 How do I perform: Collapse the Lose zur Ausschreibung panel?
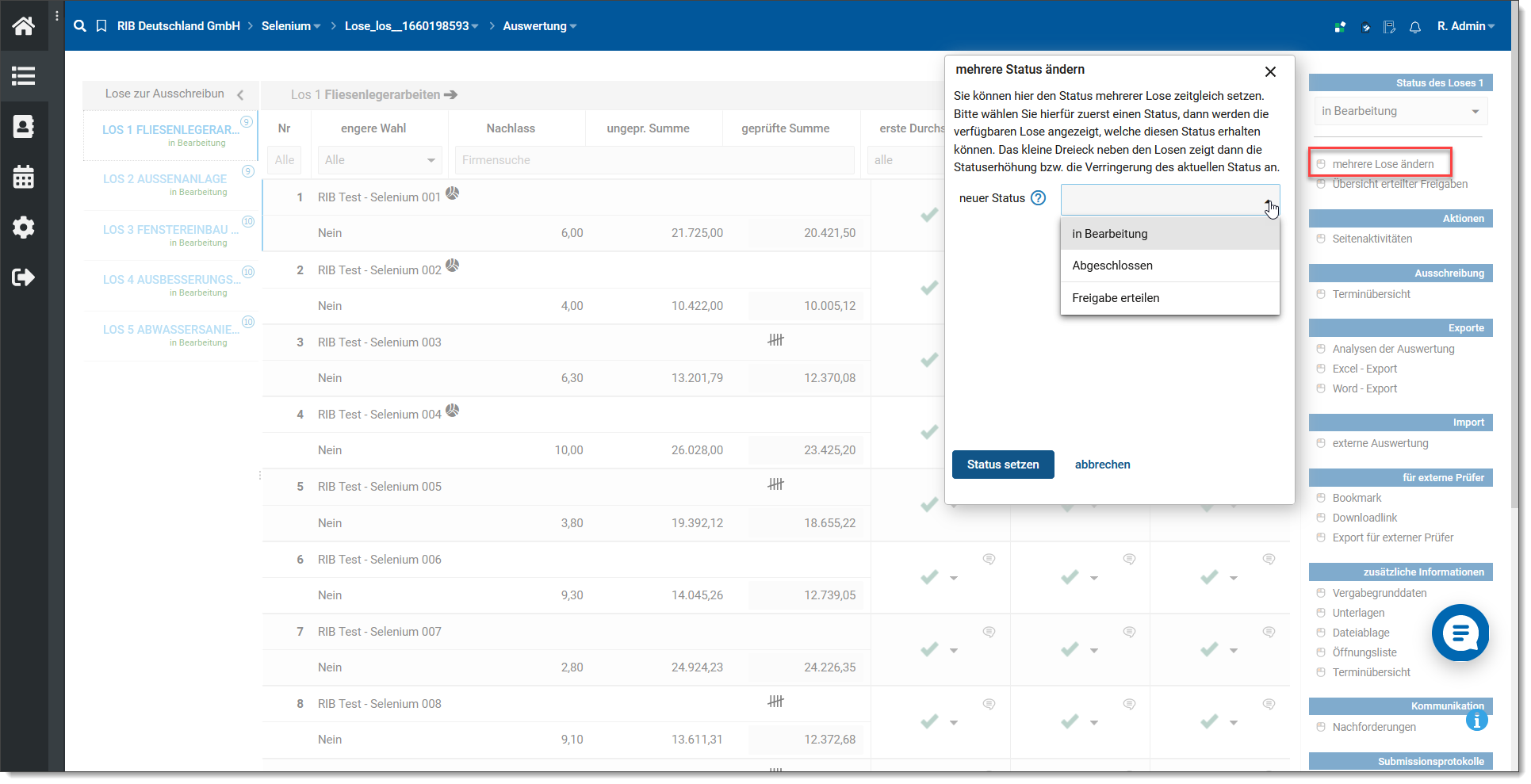(x=240, y=95)
